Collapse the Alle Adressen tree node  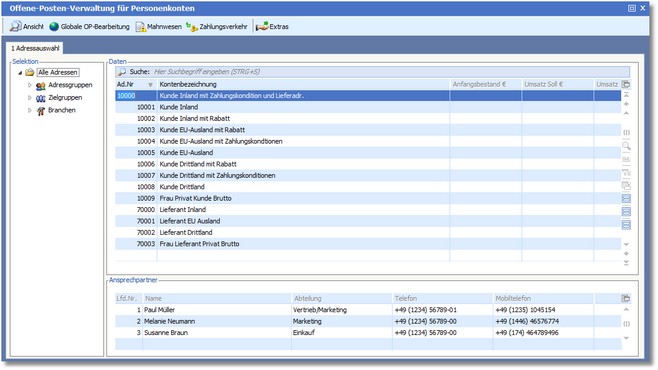(20, 73)
